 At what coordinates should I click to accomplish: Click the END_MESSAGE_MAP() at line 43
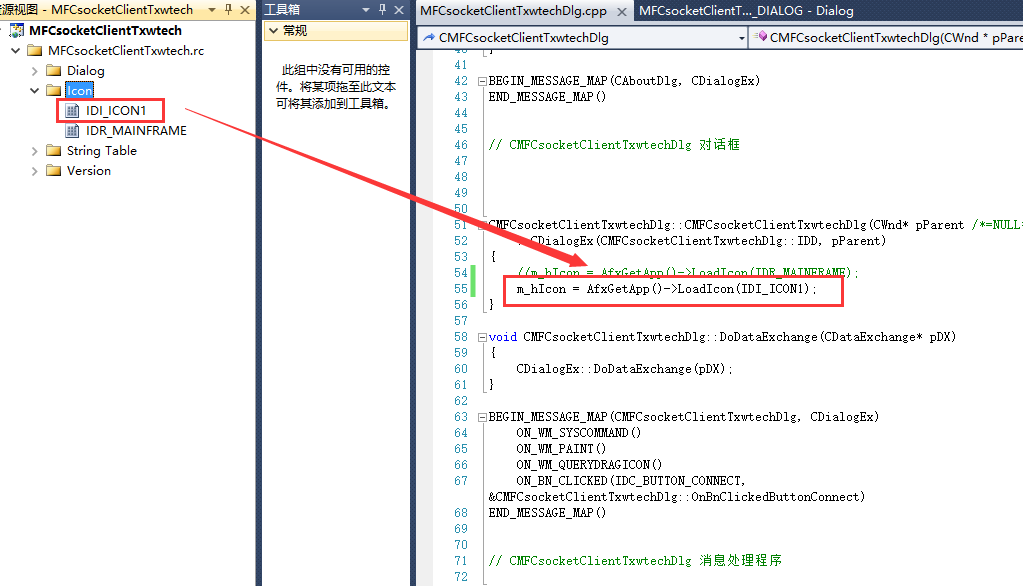(547, 97)
